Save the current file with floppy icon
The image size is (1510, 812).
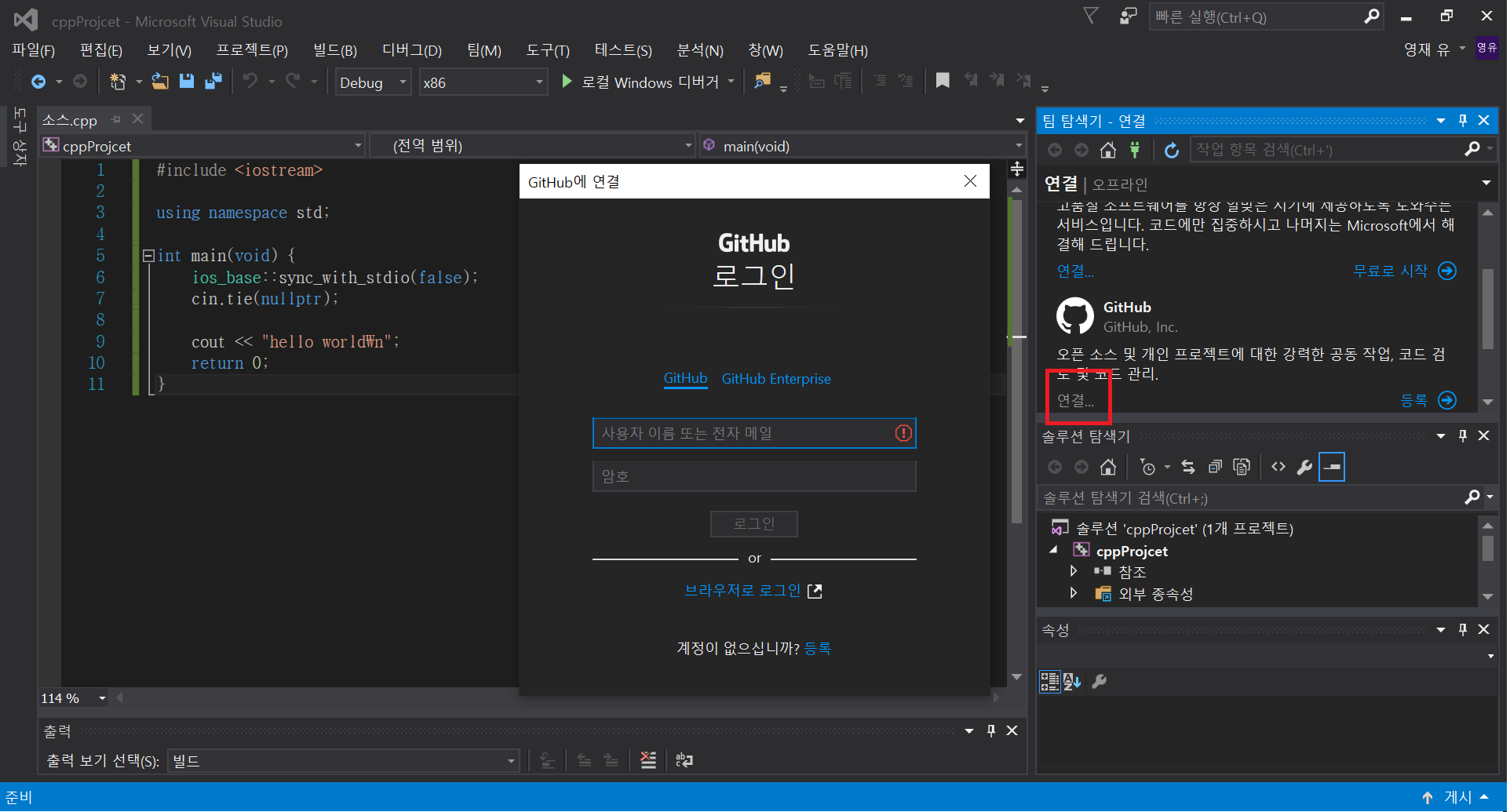pos(187,82)
